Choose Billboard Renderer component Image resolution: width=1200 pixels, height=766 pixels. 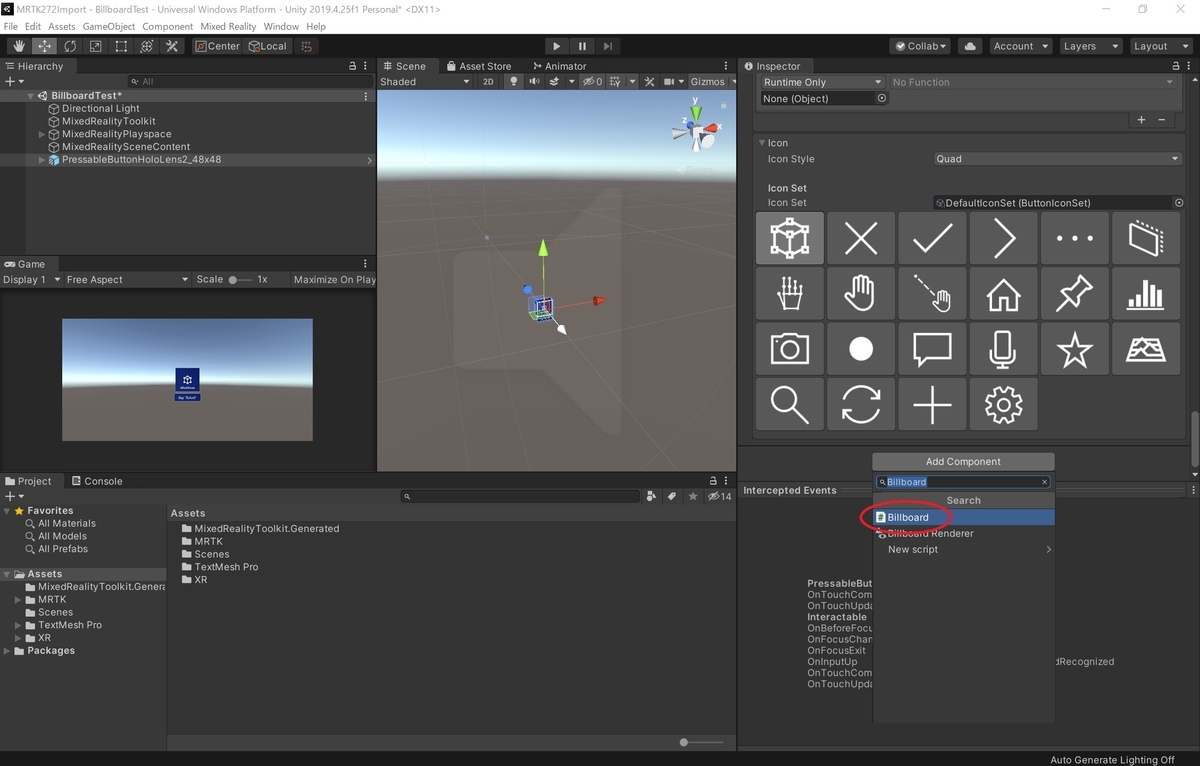pos(963,533)
